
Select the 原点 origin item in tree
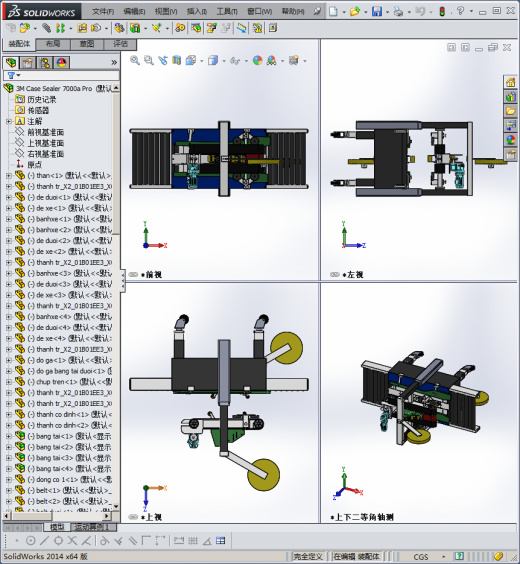coord(35,165)
